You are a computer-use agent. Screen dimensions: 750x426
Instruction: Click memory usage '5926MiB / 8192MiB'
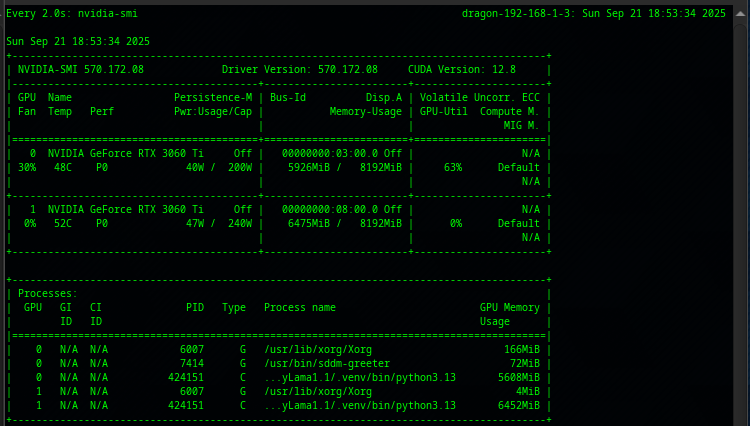pos(345,167)
